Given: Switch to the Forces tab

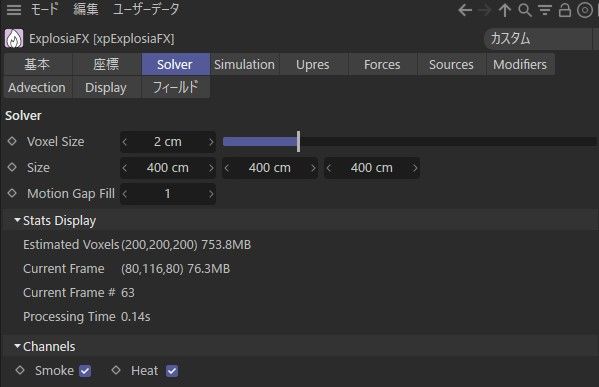Looking at the screenshot, I should [382, 64].
